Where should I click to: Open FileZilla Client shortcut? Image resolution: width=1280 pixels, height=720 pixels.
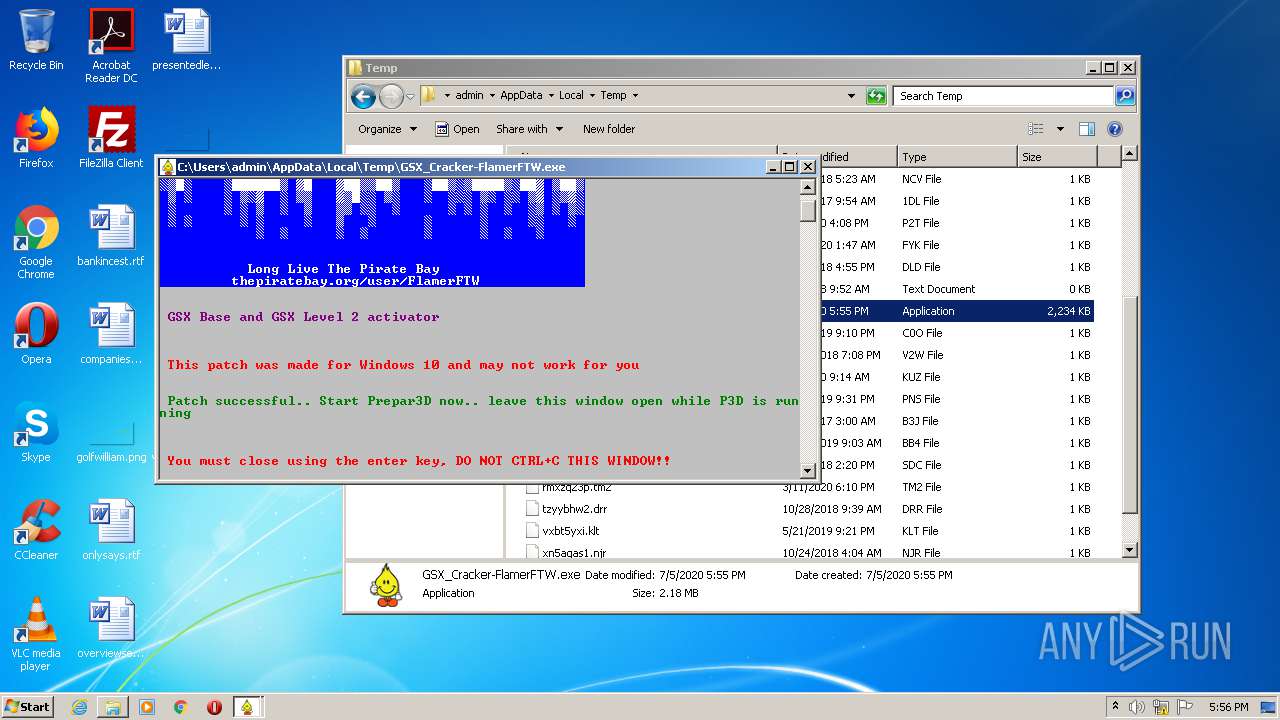(111, 138)
